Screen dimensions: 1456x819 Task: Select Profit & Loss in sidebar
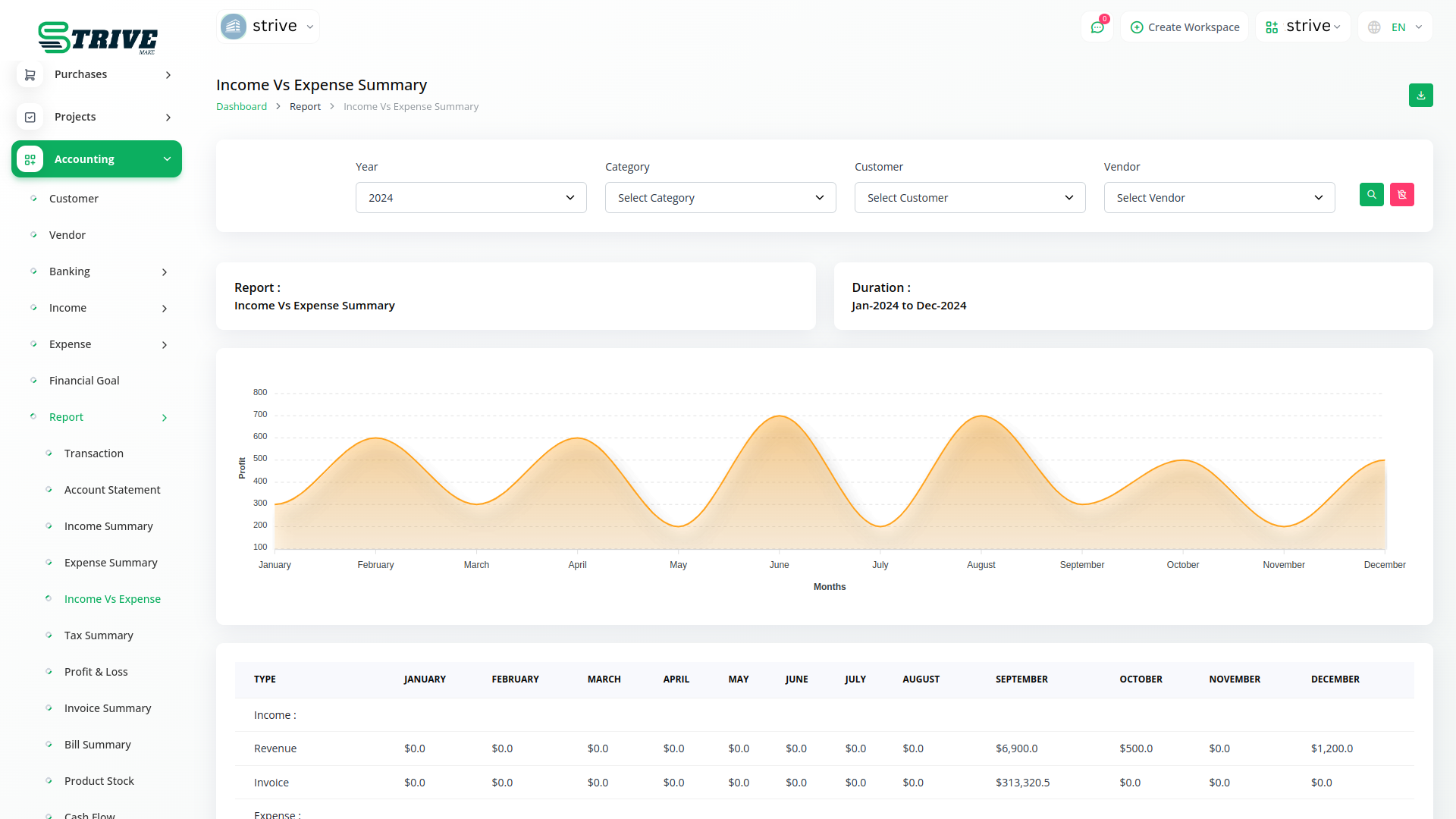click(x=96, y=671)
